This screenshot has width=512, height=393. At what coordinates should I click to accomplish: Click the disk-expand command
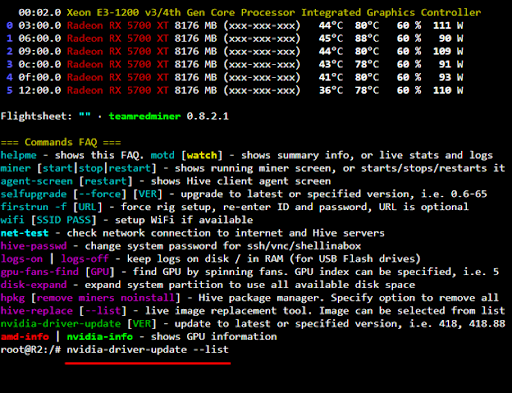tap(33, 285)
